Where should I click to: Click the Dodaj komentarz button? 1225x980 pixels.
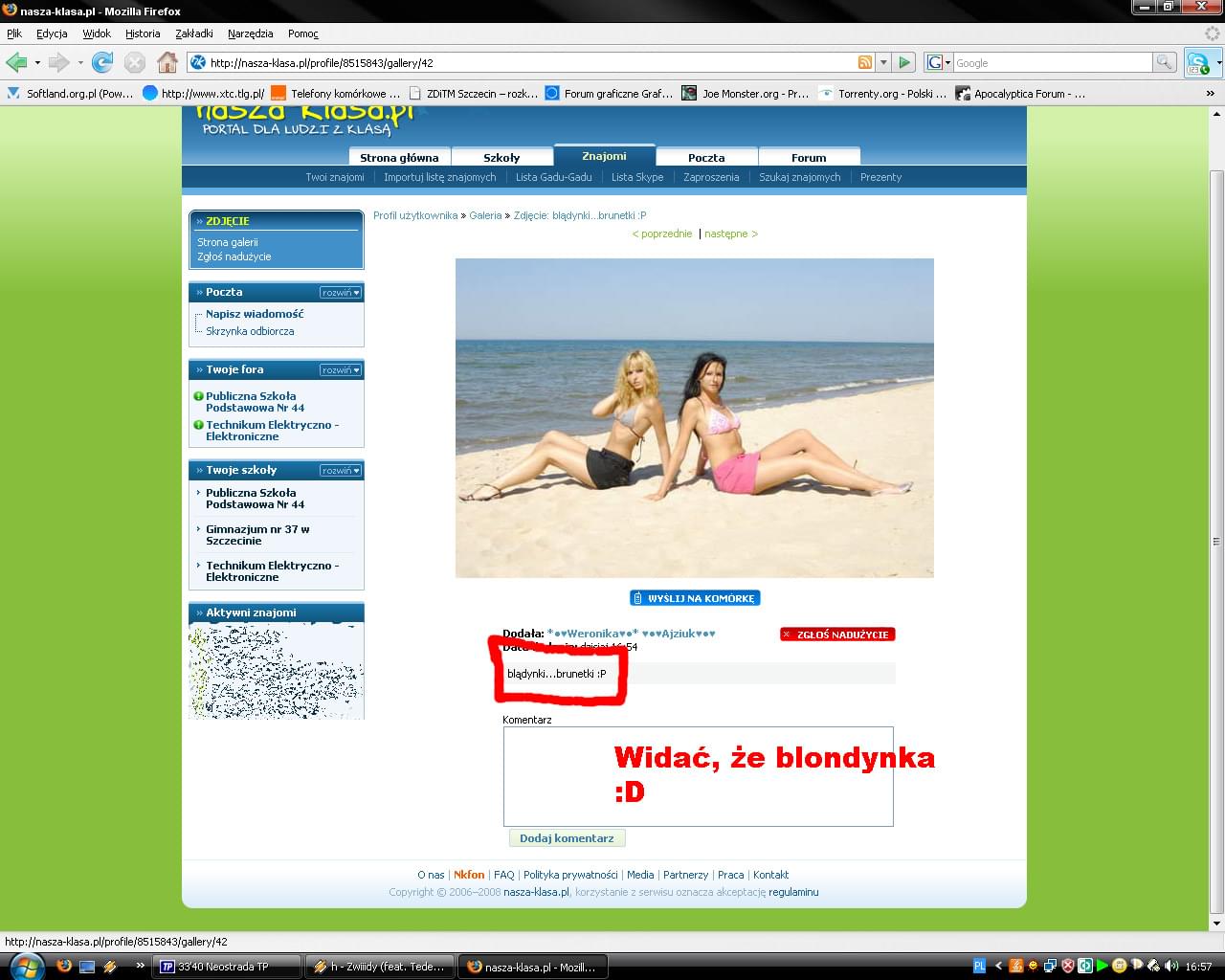coord(567,838)
